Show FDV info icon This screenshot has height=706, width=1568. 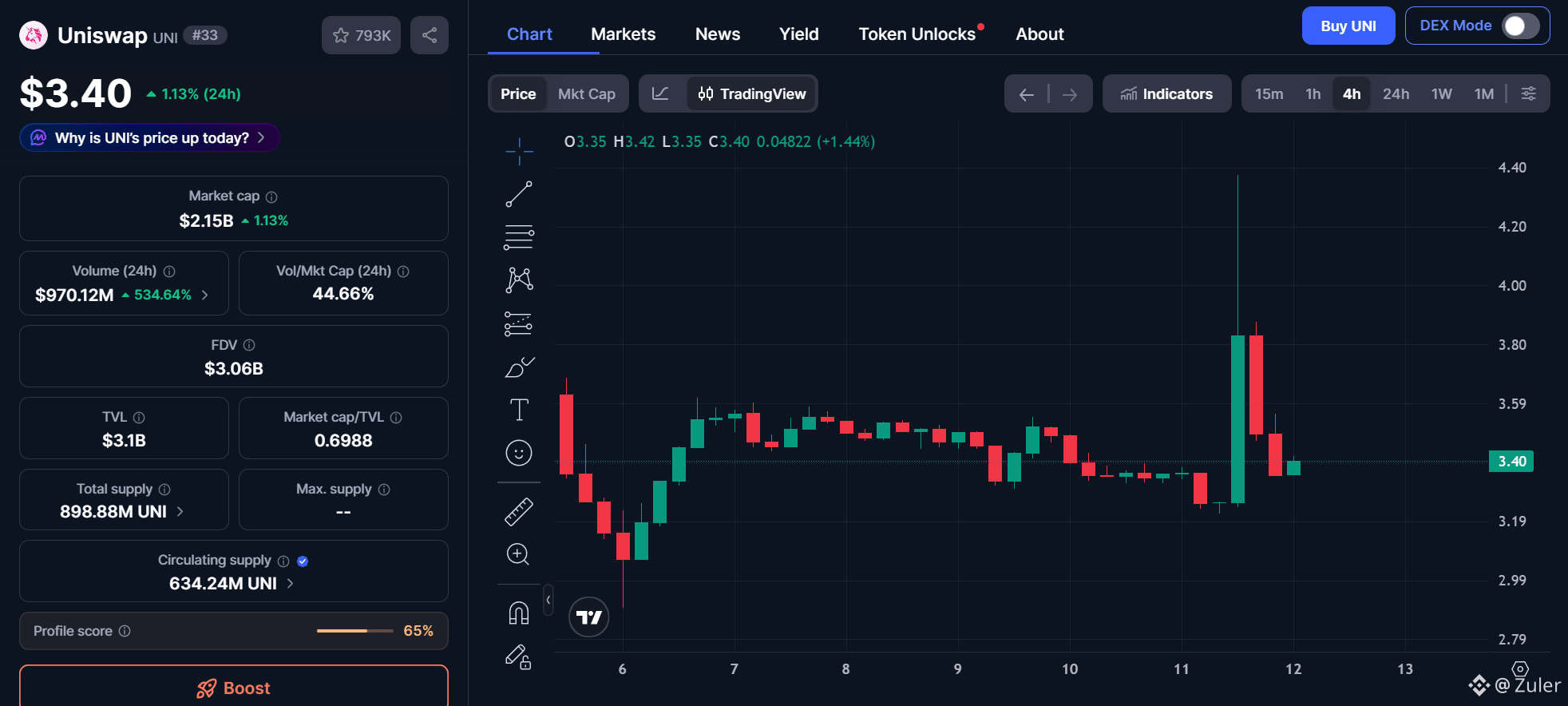[249, 345]
